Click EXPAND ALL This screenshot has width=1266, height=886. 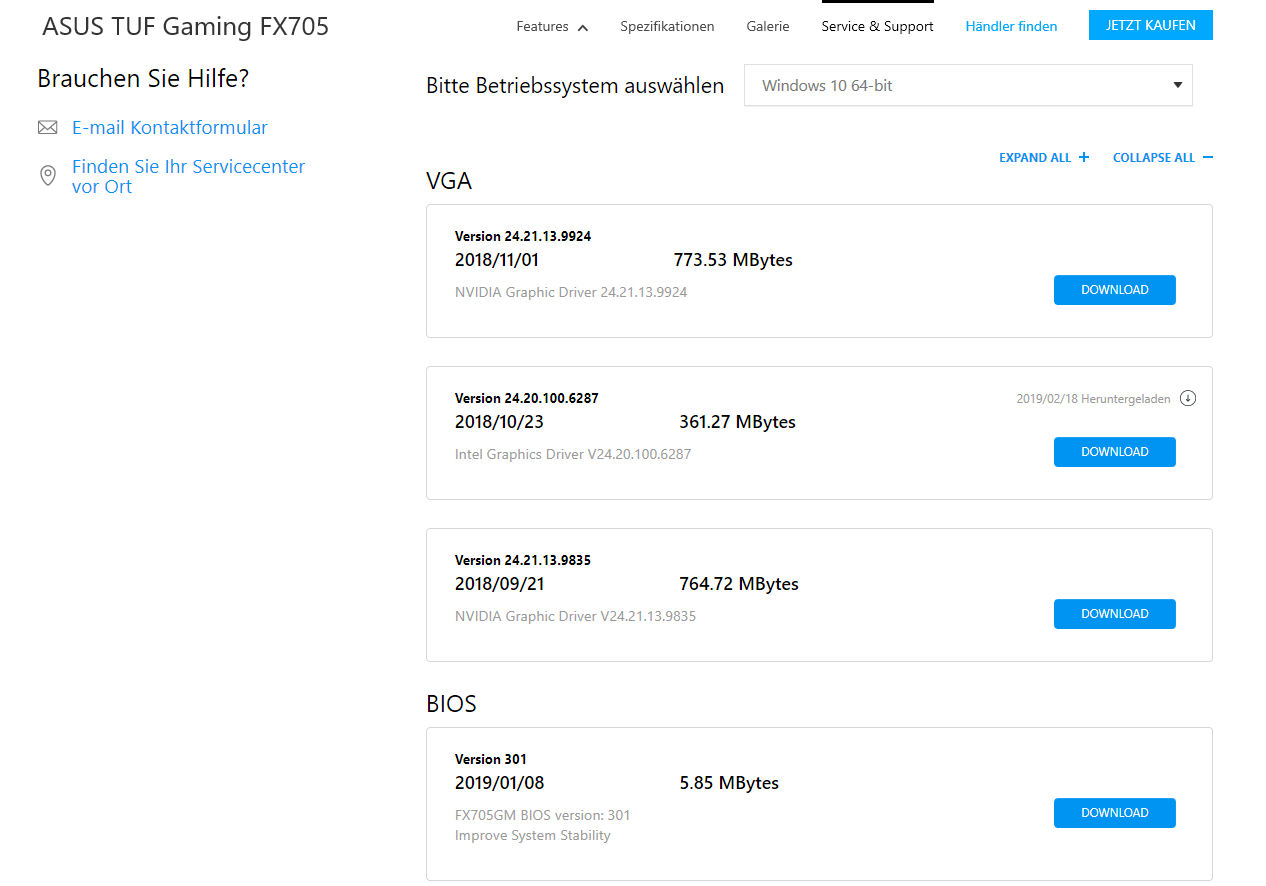(x=1035, y=158)
